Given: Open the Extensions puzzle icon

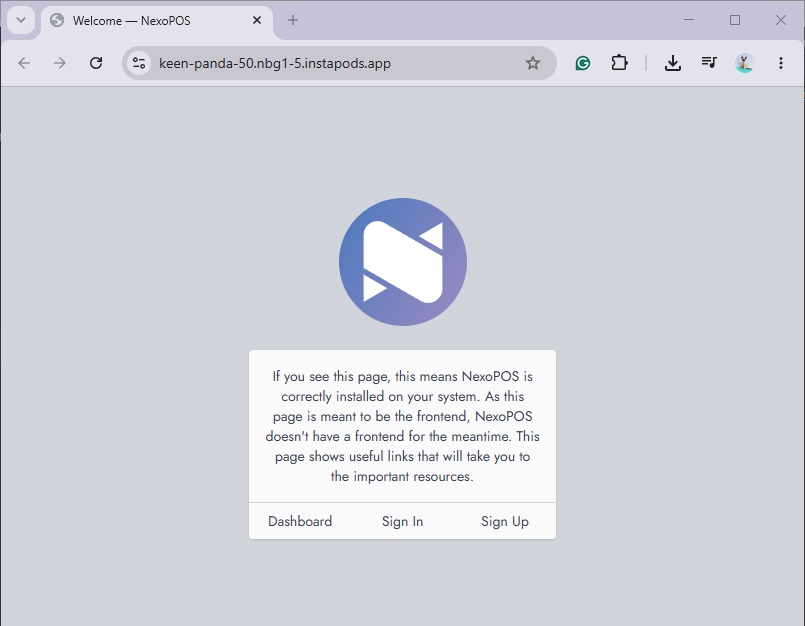Looking at the screenshot, I should [x=619, y=63].
